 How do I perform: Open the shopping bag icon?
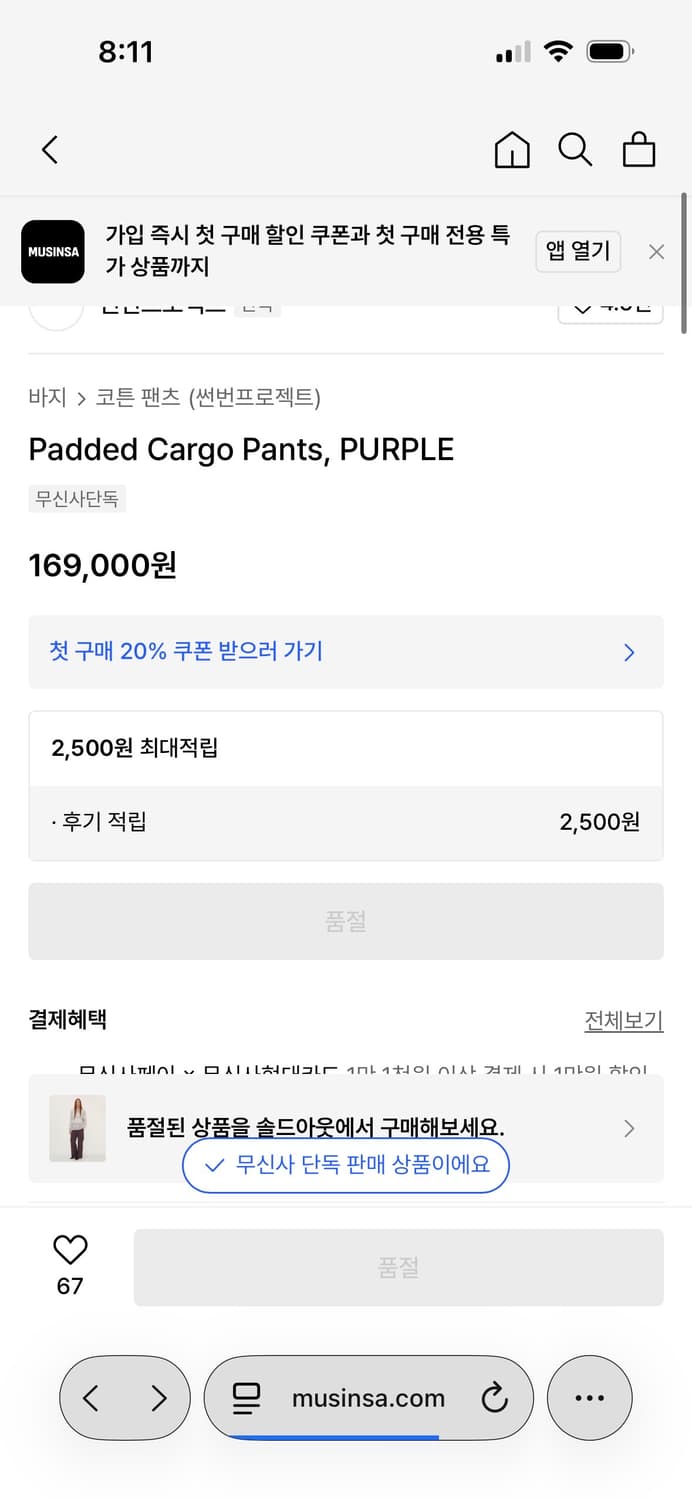point(639,149)
